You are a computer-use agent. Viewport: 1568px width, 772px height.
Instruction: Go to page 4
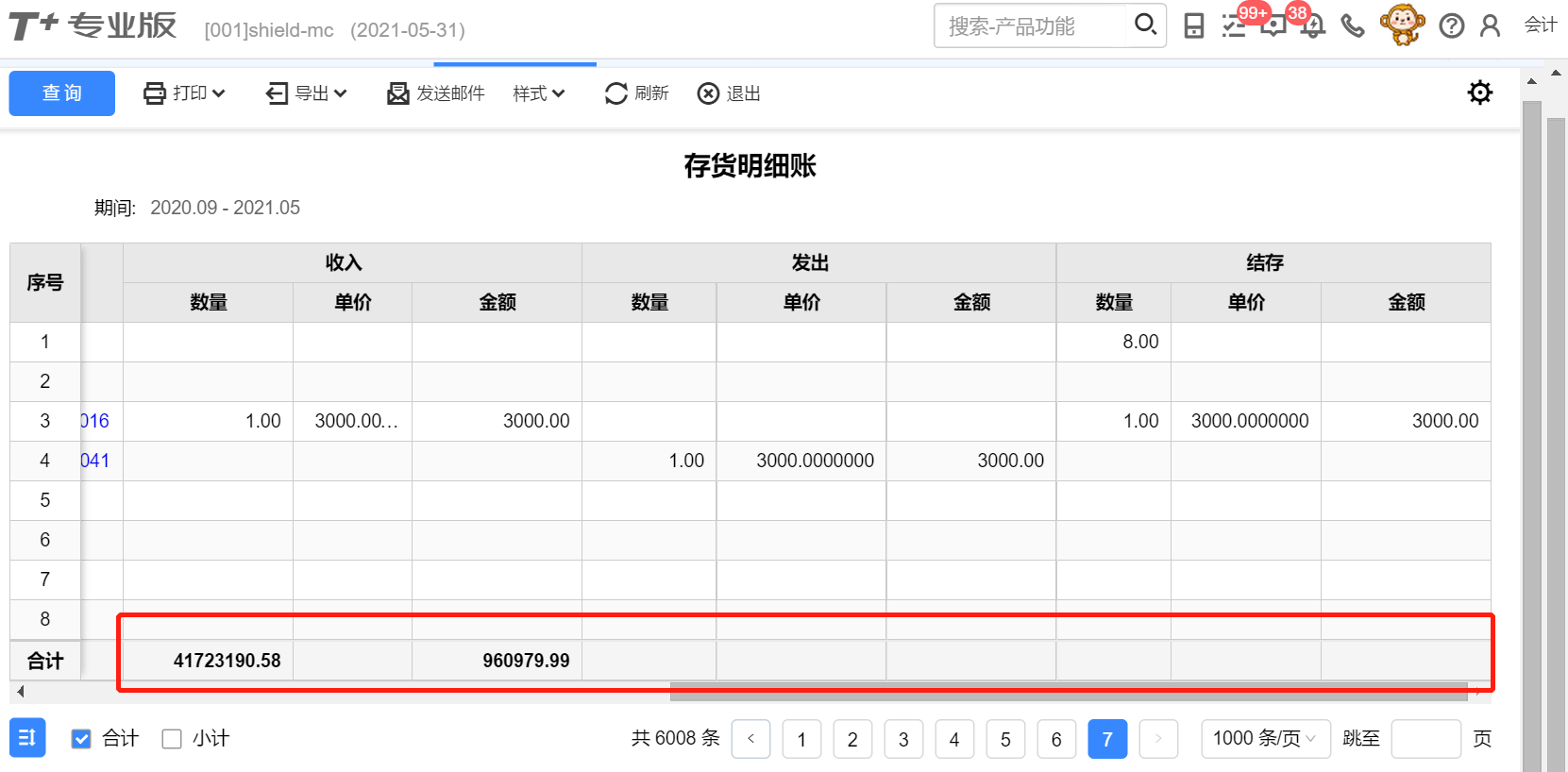click(x=954, y=739)
